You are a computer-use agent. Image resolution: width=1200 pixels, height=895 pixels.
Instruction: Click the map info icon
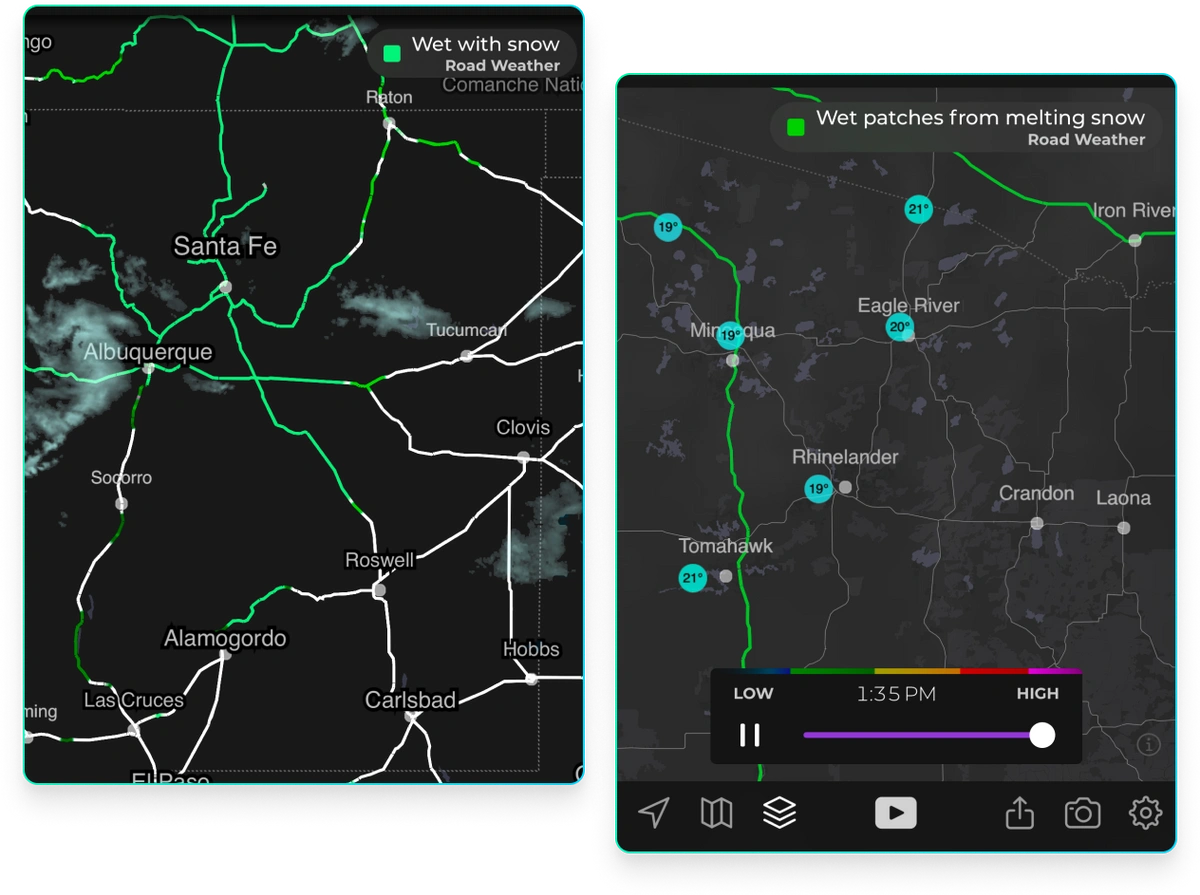point(1148,744)
